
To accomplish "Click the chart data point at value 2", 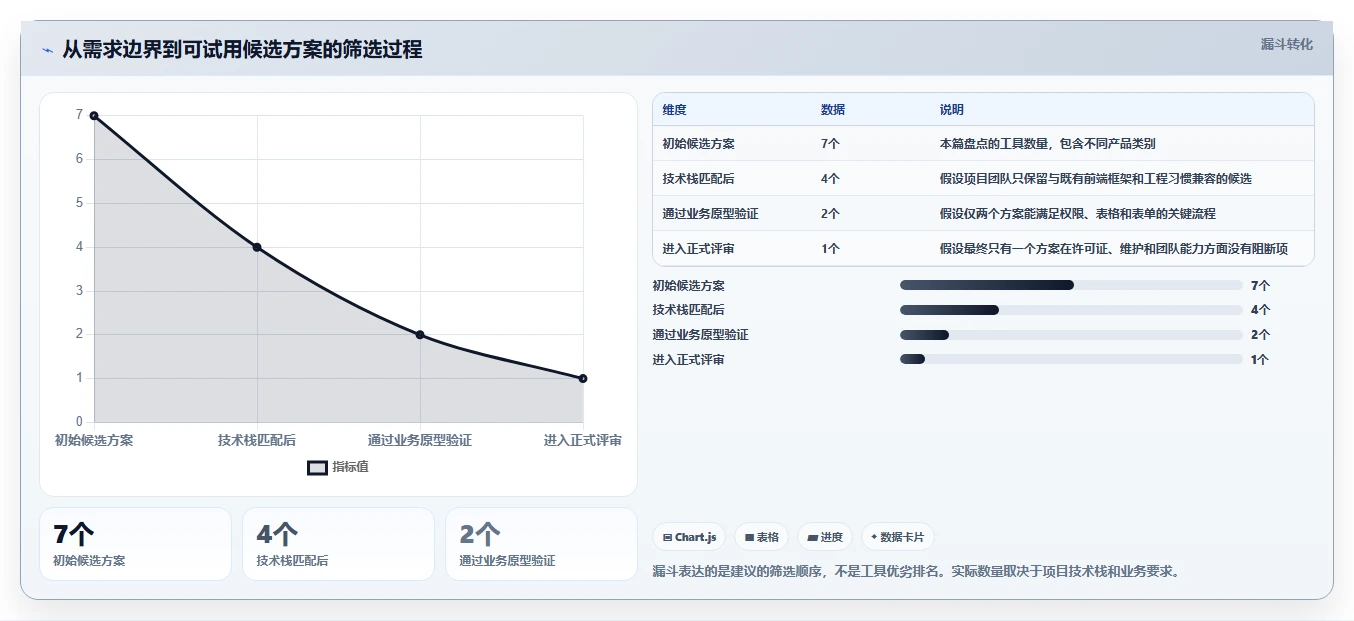I will point(420,335).
